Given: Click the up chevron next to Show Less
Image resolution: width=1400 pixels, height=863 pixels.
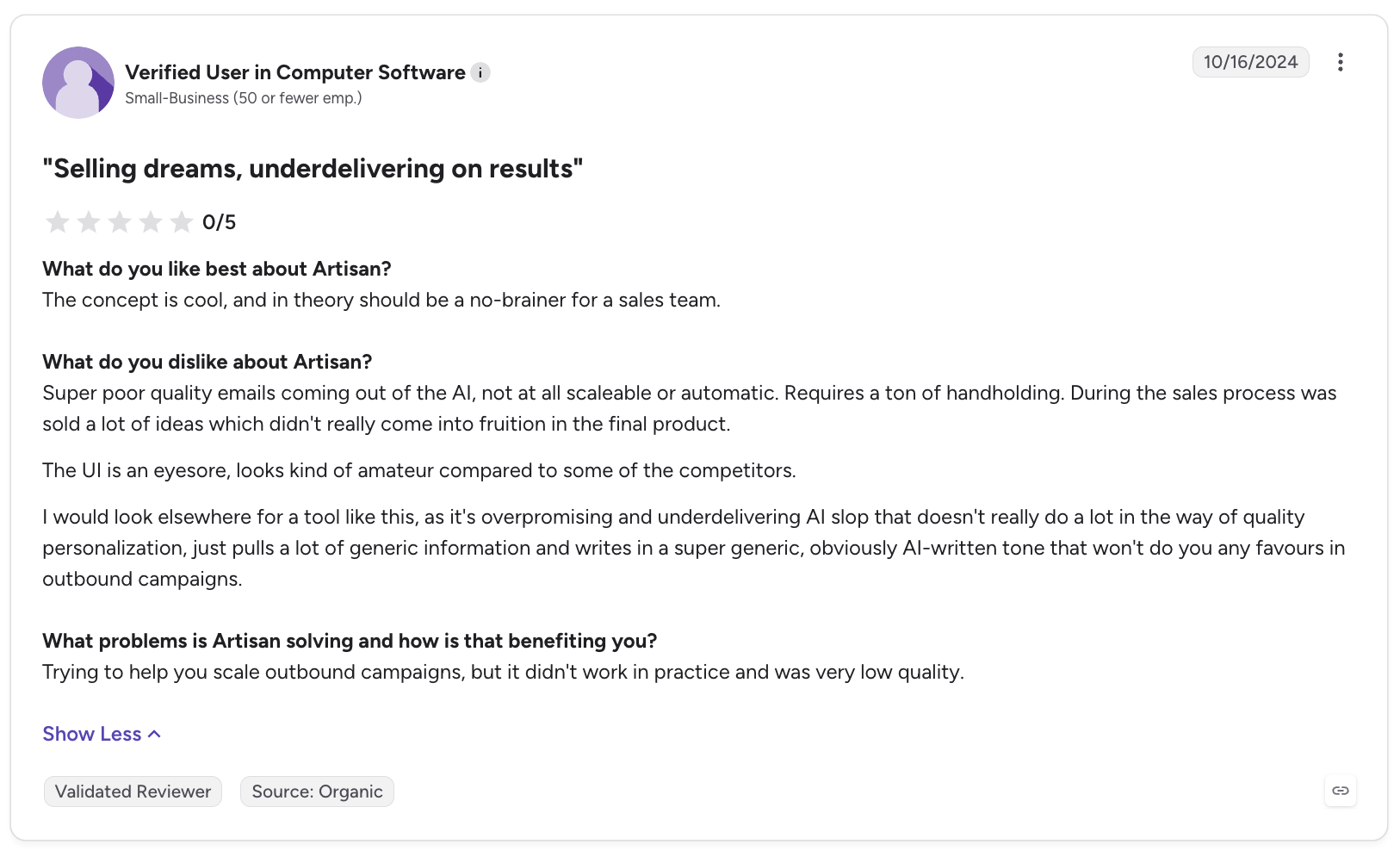Looking at the screenshot, I should pos(154,735).
